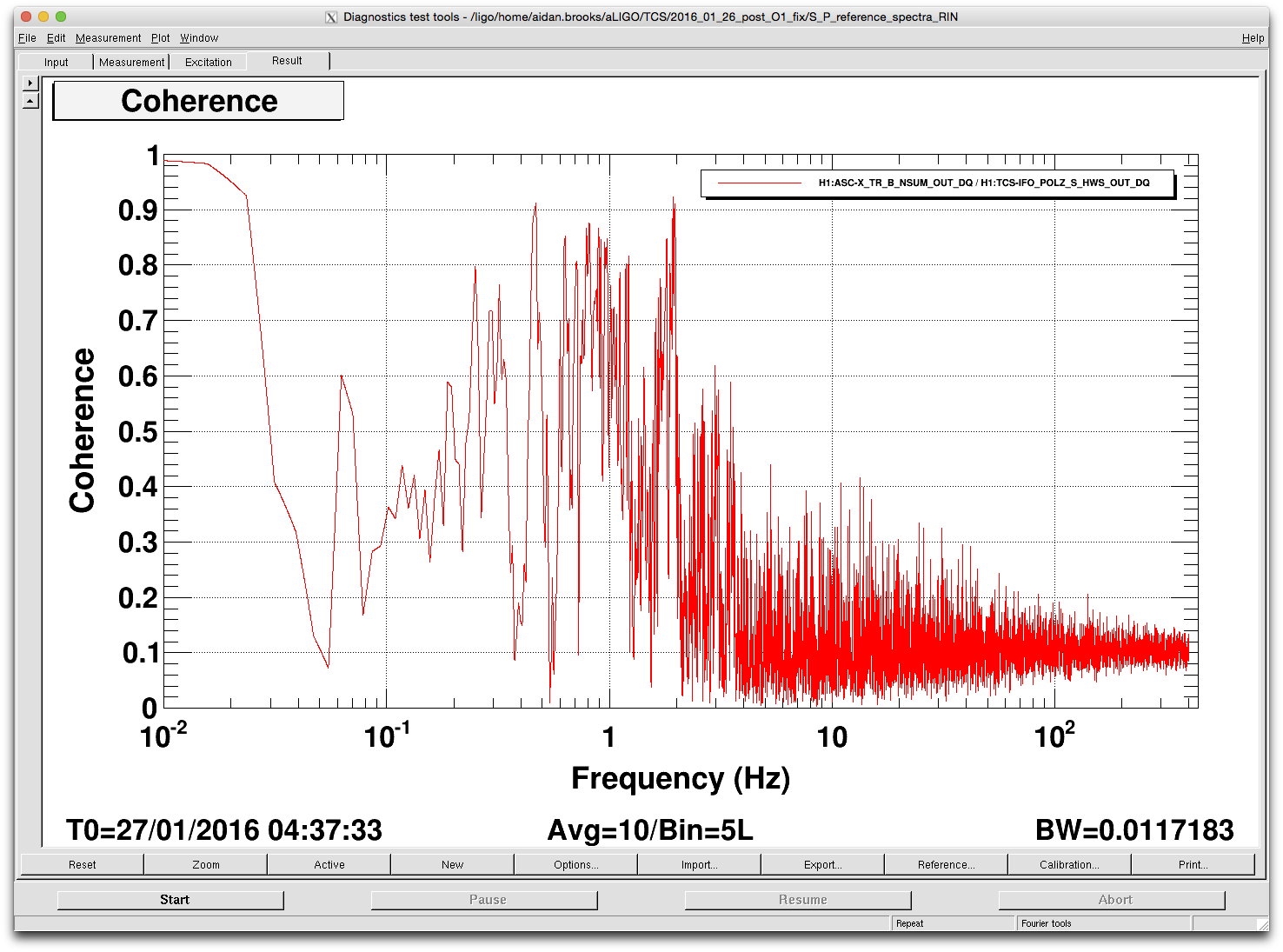Open the Plot menu
The width and height of the screenshot is (1283, 952).
click(x=160, y=38)
